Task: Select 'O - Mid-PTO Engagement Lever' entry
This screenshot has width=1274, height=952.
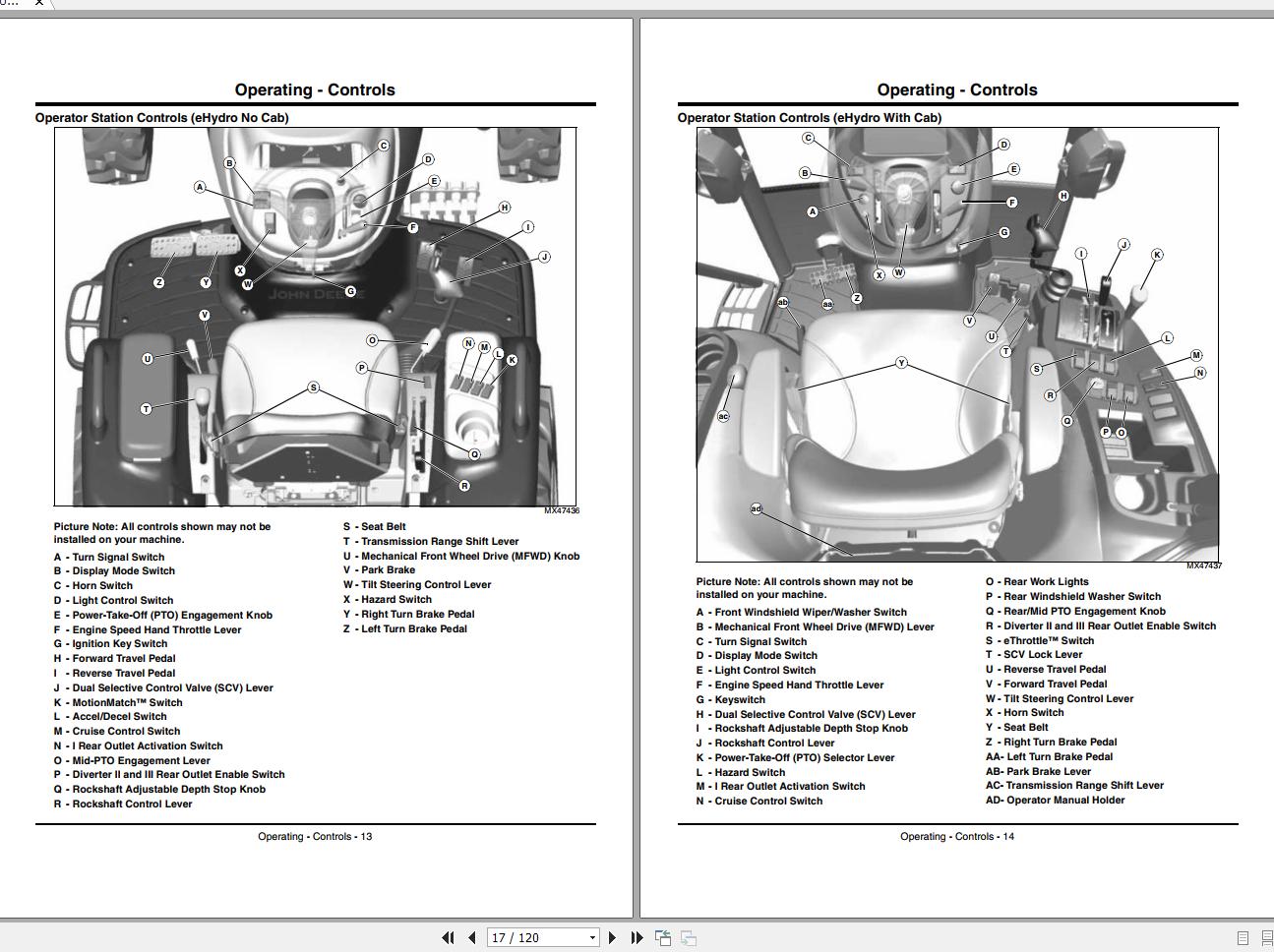Action: (x=132, y=760)
